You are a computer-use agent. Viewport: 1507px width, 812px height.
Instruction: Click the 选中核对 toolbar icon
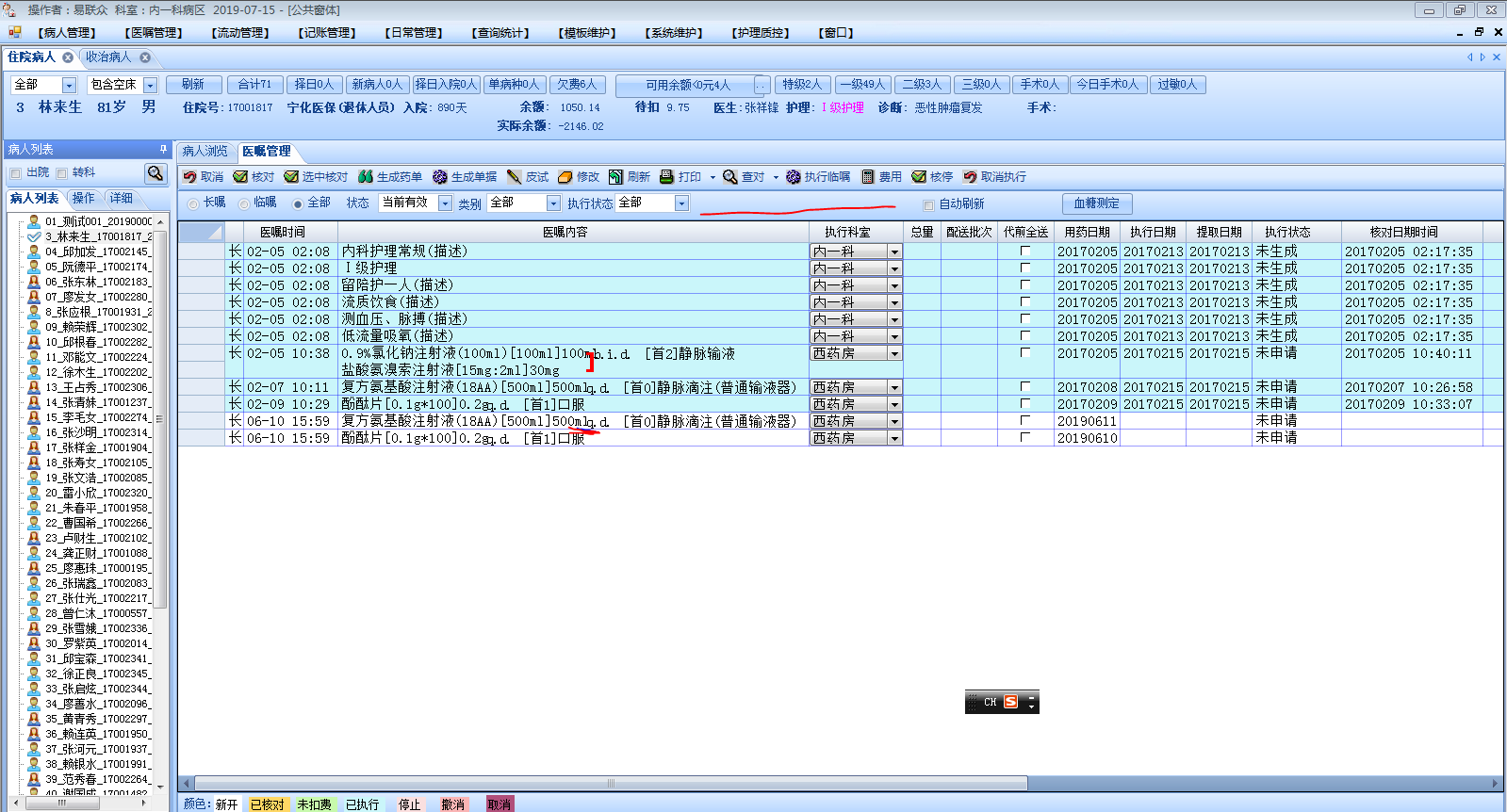[x=291, y=177]
